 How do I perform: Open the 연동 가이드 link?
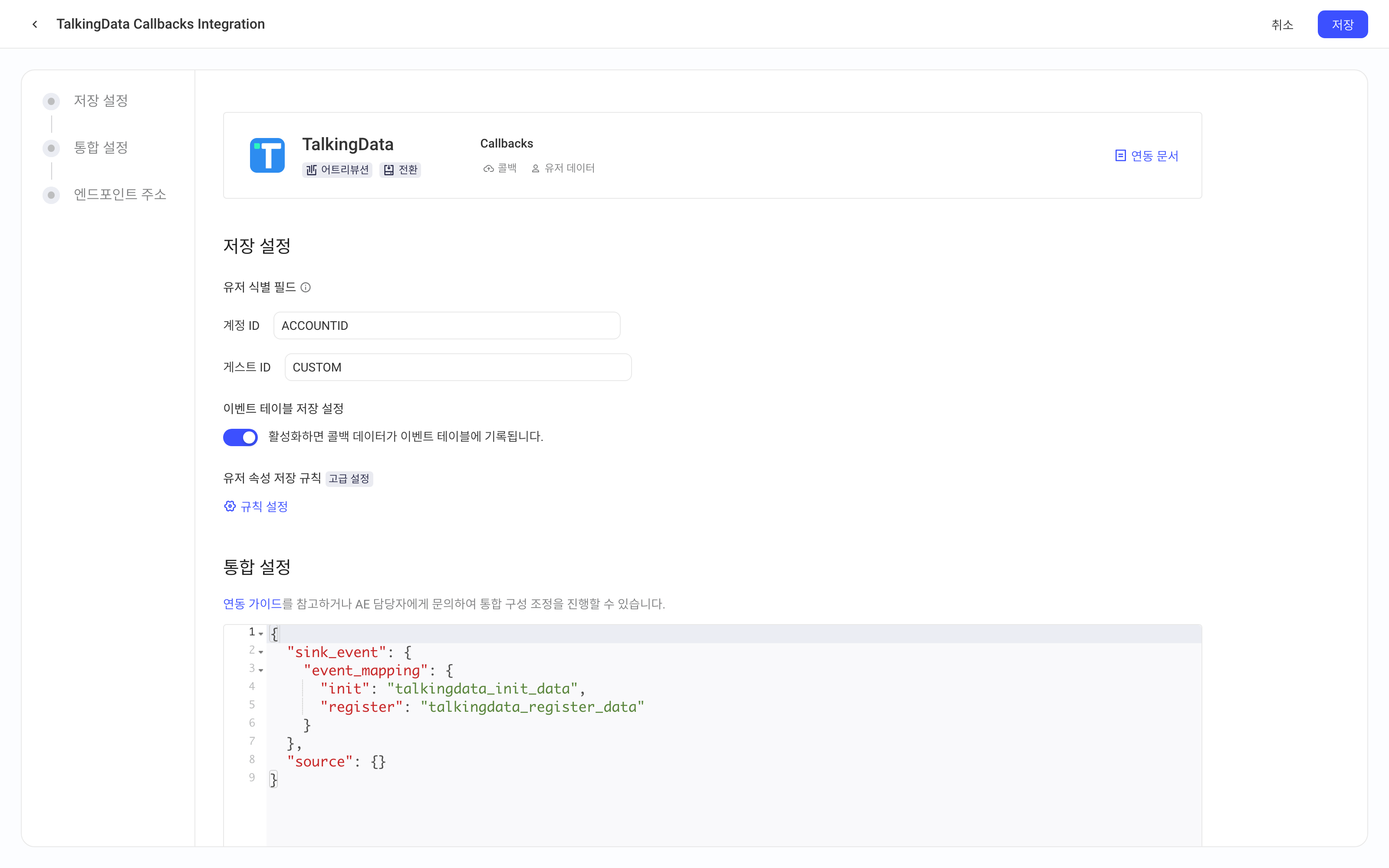click(253, 604)
